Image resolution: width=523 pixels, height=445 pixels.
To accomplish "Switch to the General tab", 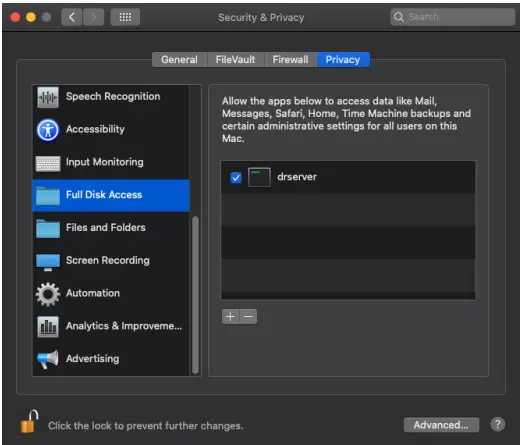I will pos(179,60).
